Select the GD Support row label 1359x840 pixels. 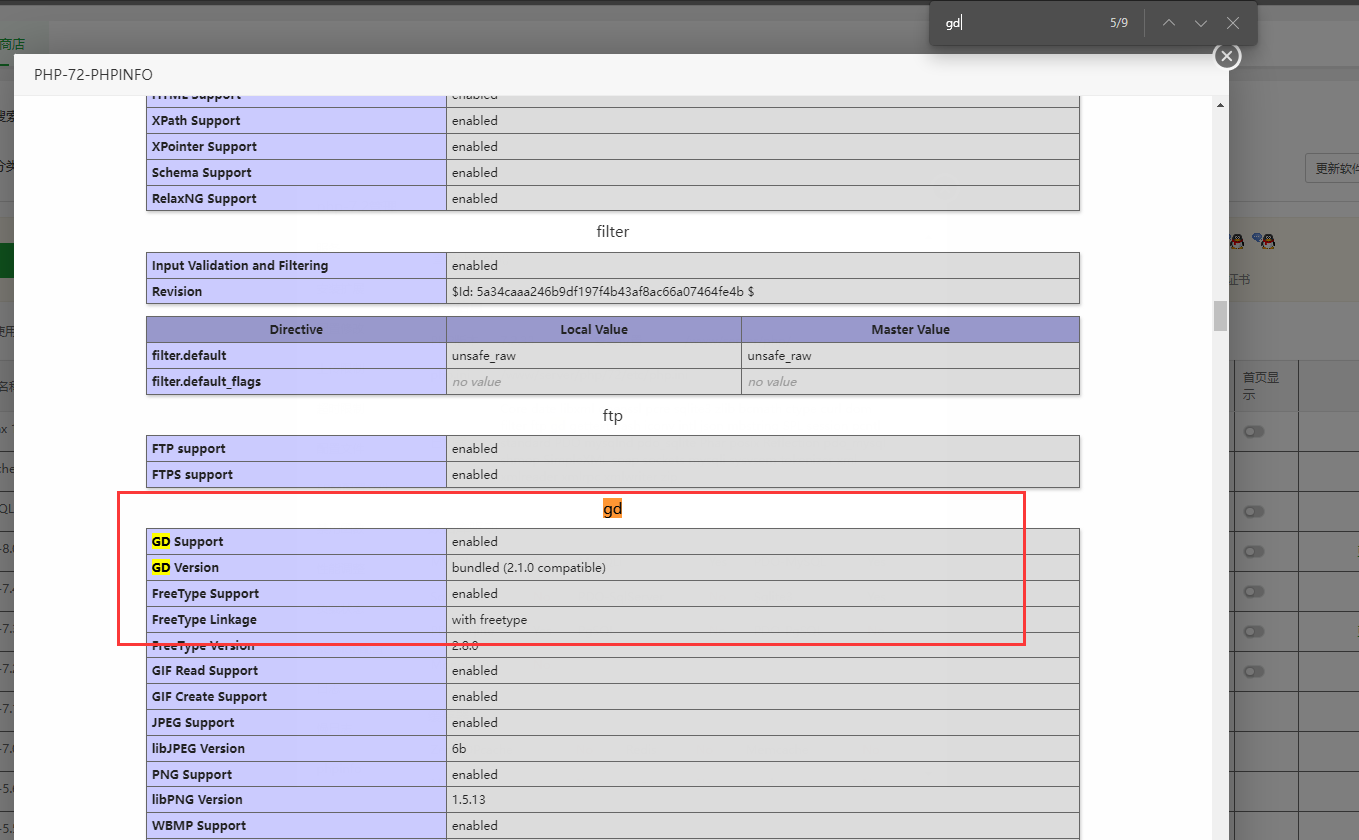[x=188, y=541]
